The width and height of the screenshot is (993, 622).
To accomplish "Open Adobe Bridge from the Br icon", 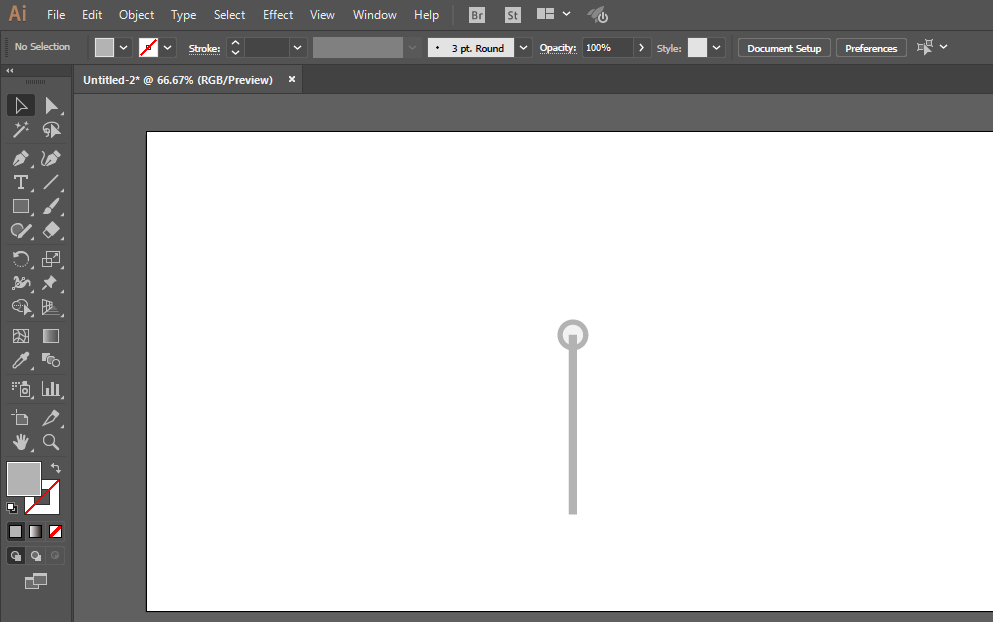I will [478, 15].
